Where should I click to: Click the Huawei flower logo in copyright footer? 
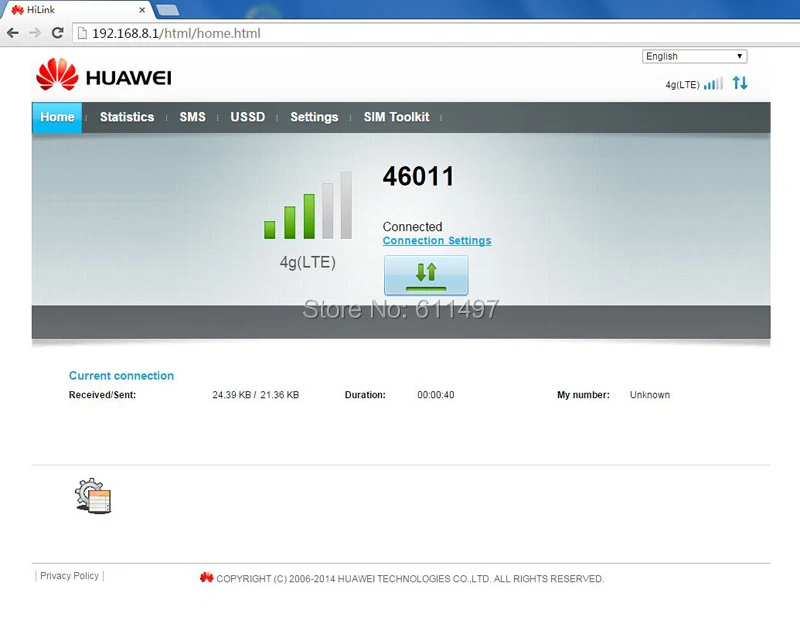pos(206,578)
